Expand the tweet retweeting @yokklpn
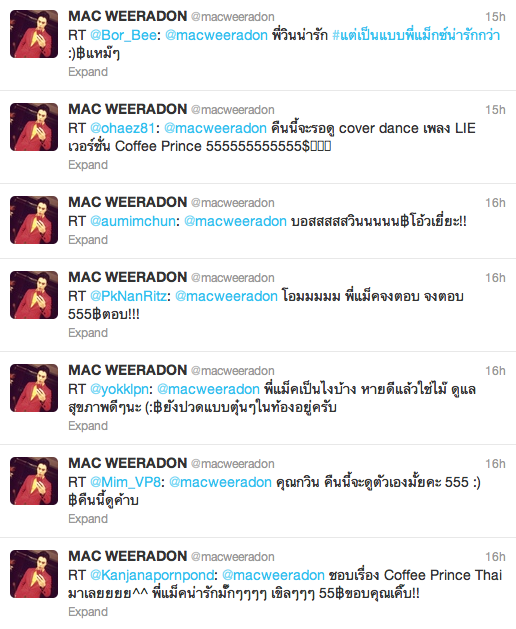Screen dimensions: 516x629 88,426
